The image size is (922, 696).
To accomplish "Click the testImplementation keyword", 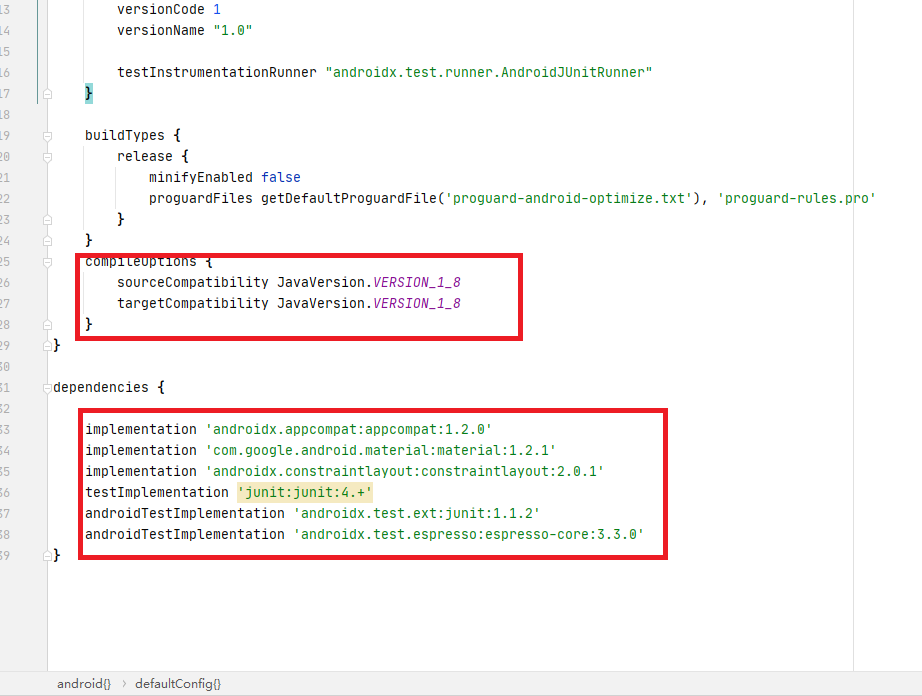I will (156, 493).
